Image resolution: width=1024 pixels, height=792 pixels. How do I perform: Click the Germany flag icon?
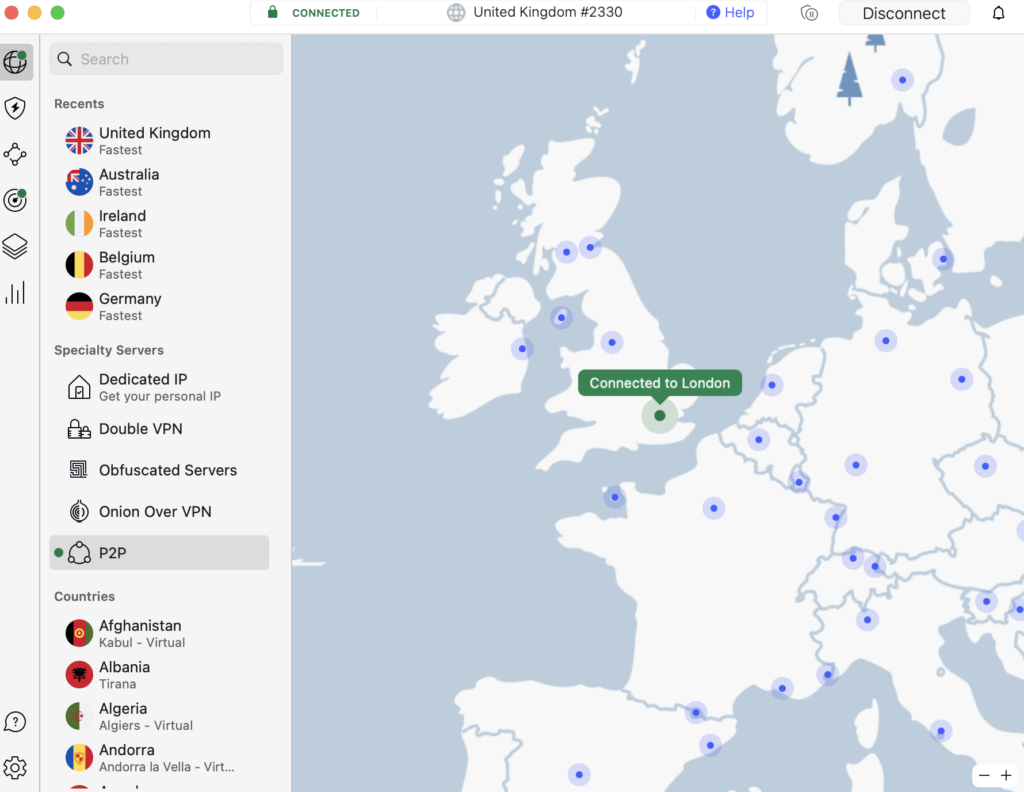pyautogui.click(x=79, y=306)
